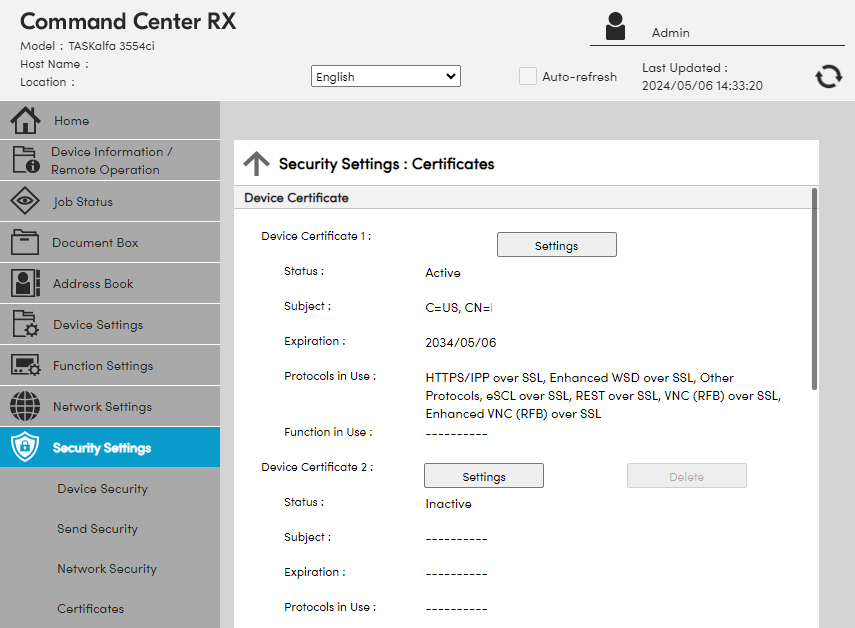Click the refresh arrows icon
This screenshot has height=628, width=855.
pos(829,76)
